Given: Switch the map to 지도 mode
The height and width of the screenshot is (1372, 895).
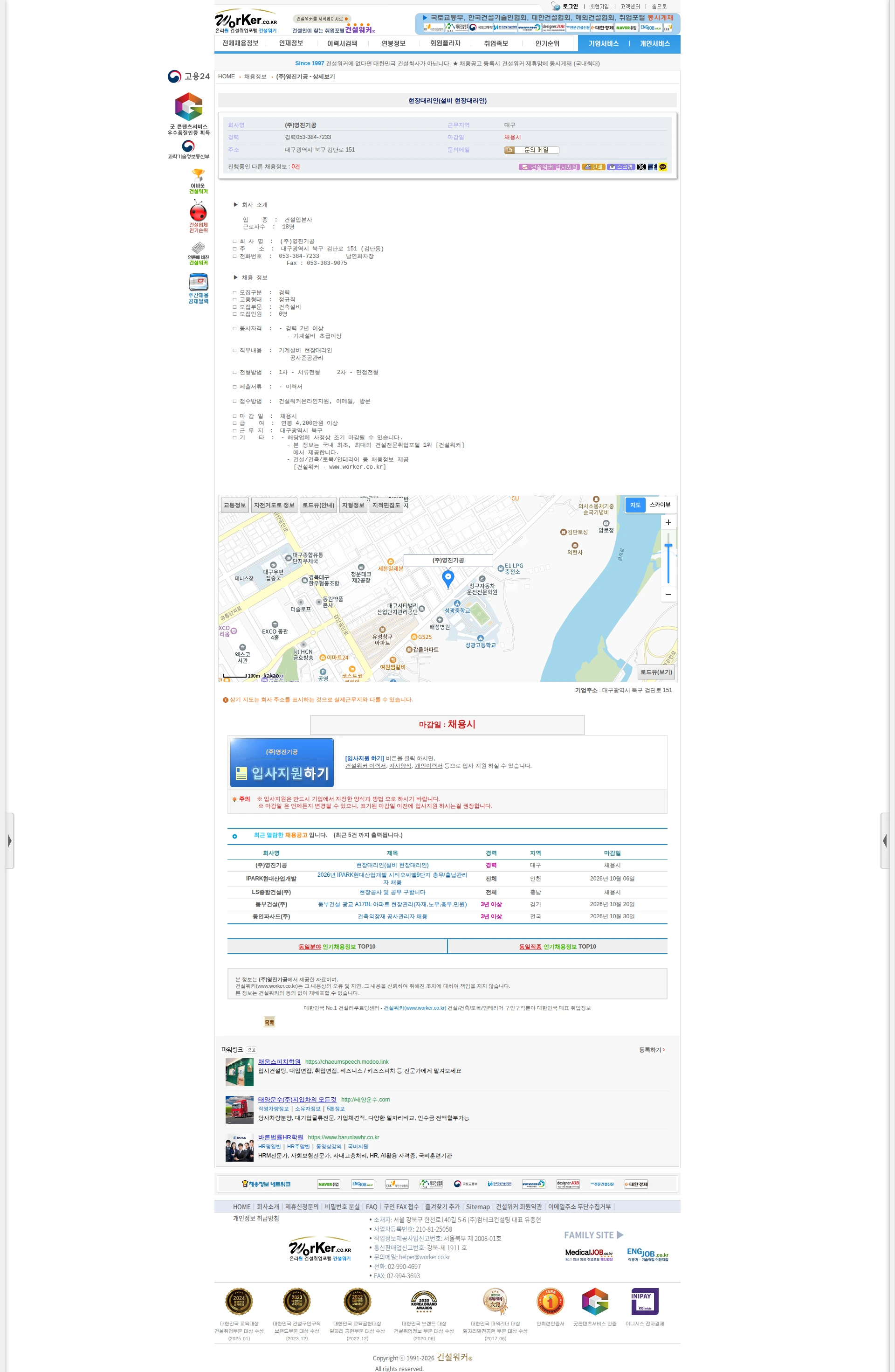Looking at the screenshot, I should coord(635,505).
